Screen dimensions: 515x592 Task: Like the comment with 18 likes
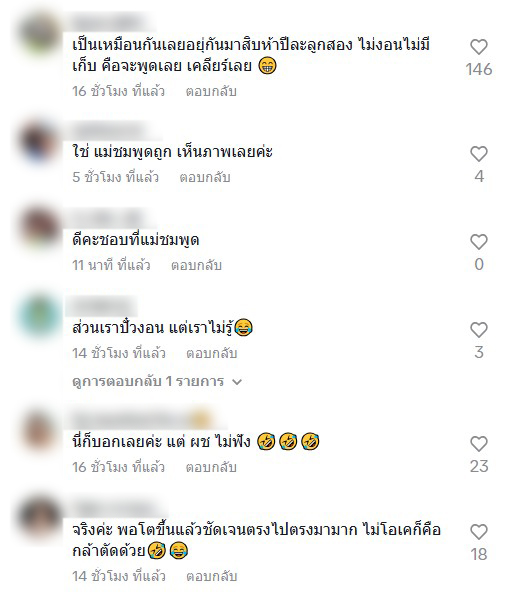pyautogui.click(x=479, y=532)
